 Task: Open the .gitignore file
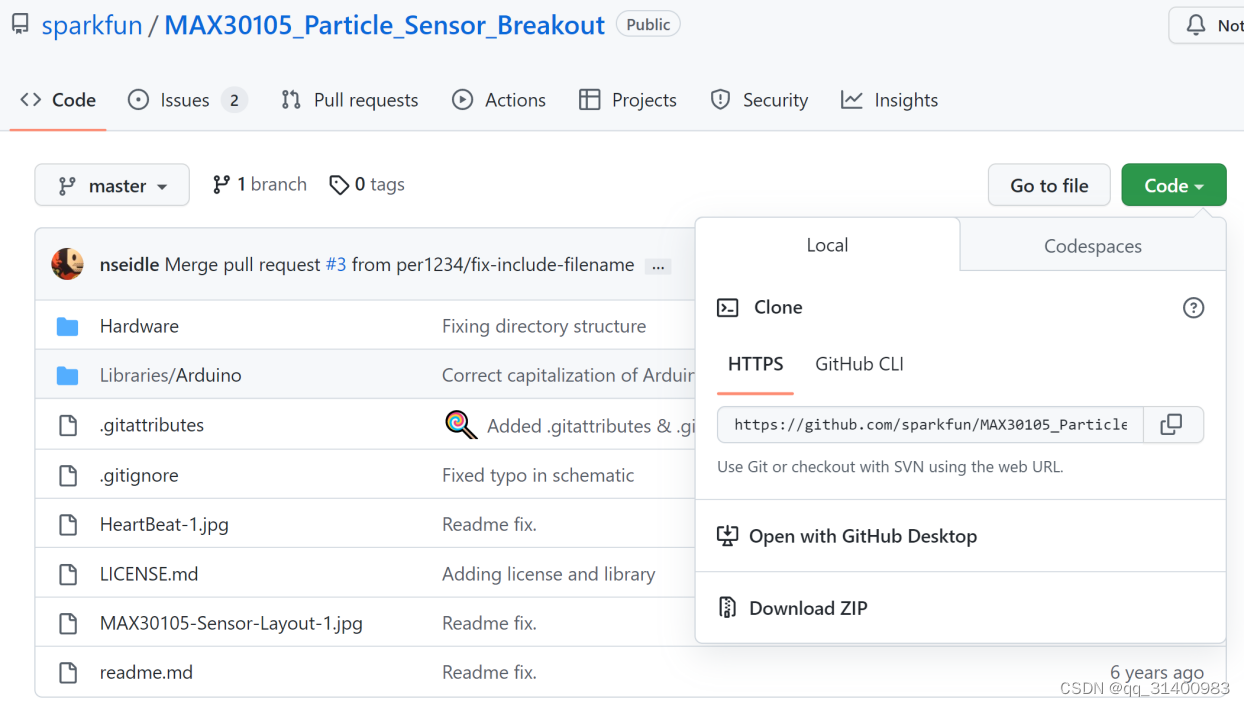[139, 475]
